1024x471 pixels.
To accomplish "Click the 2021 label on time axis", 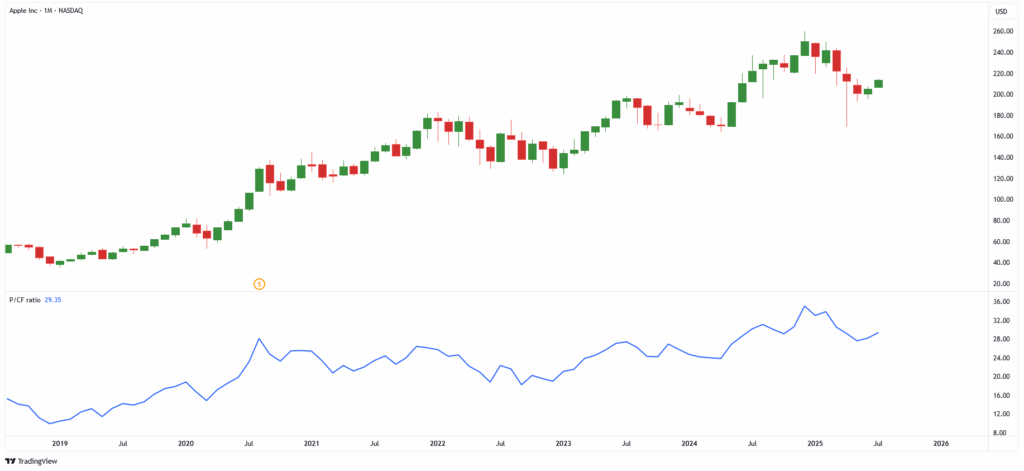I will 311,442.
